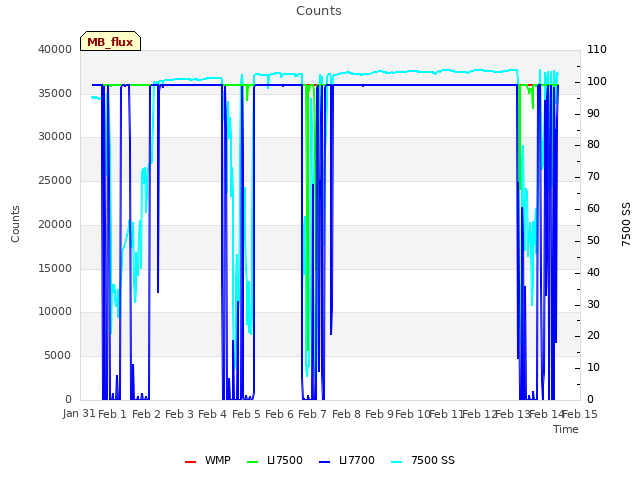Click the Feb 4 date tick
Image resolution: width=640 pixels, height=480 pixels.
[212, 414]
